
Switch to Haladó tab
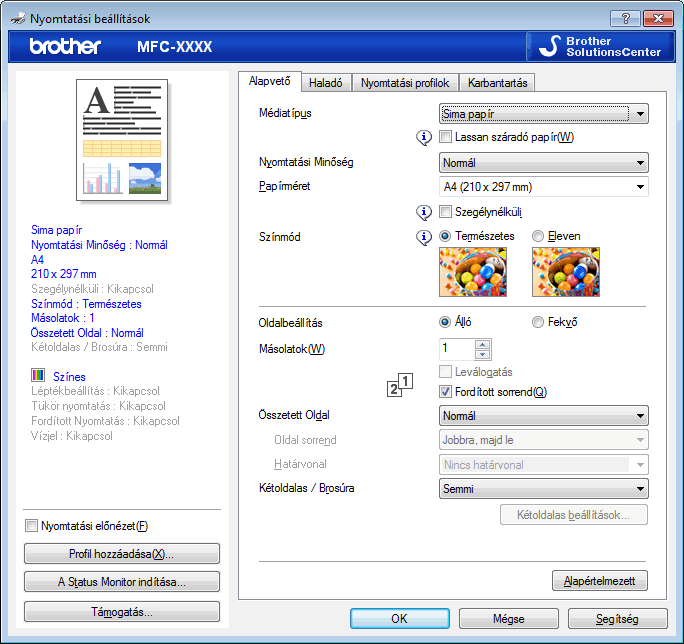(326, 82)
